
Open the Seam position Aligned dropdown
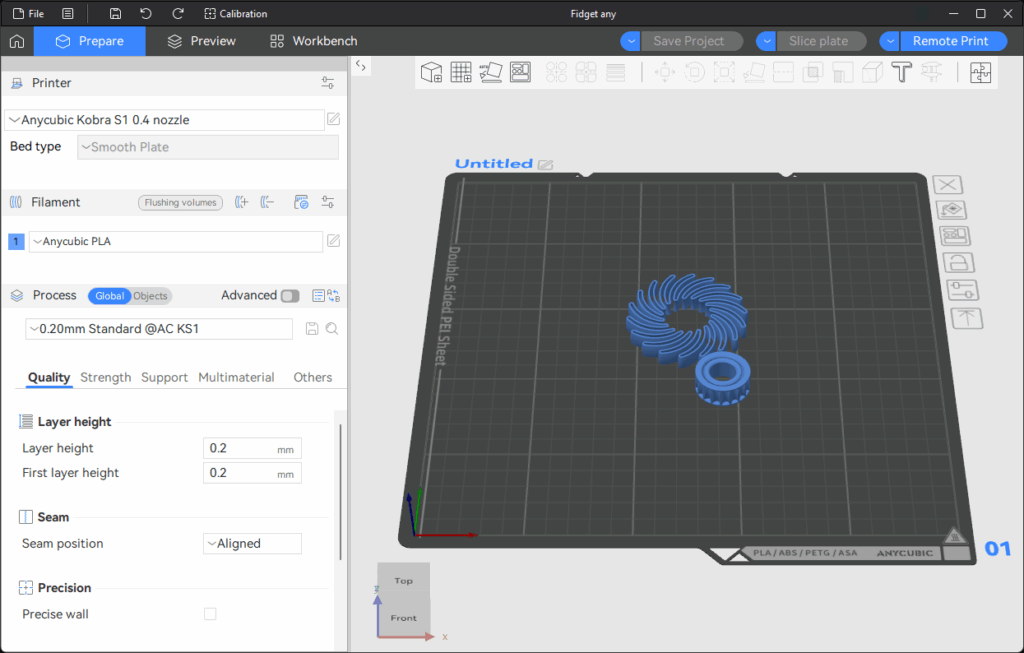click(252, 544)
